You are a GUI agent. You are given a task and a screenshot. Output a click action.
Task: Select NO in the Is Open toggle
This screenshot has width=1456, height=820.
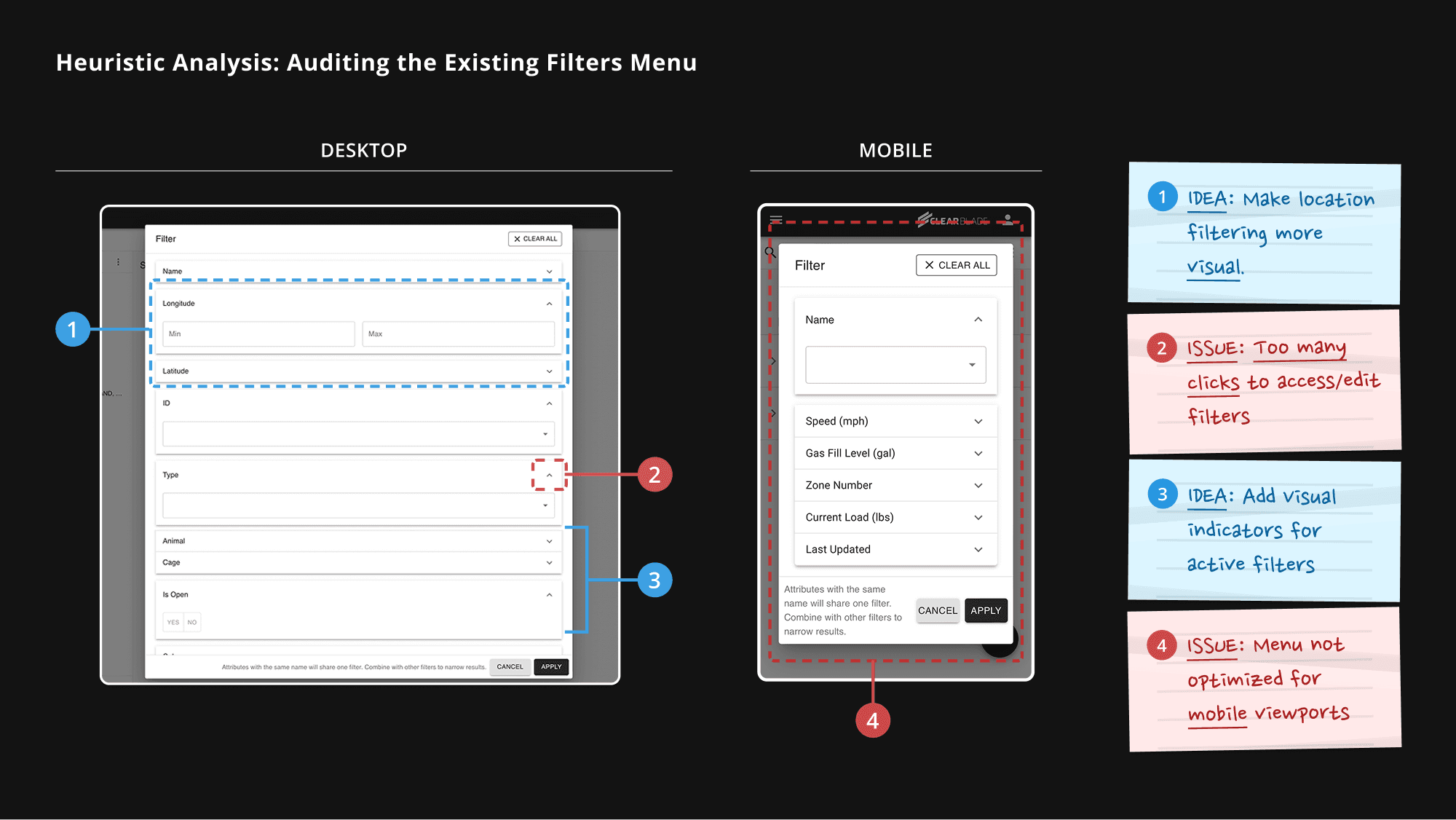192,622
